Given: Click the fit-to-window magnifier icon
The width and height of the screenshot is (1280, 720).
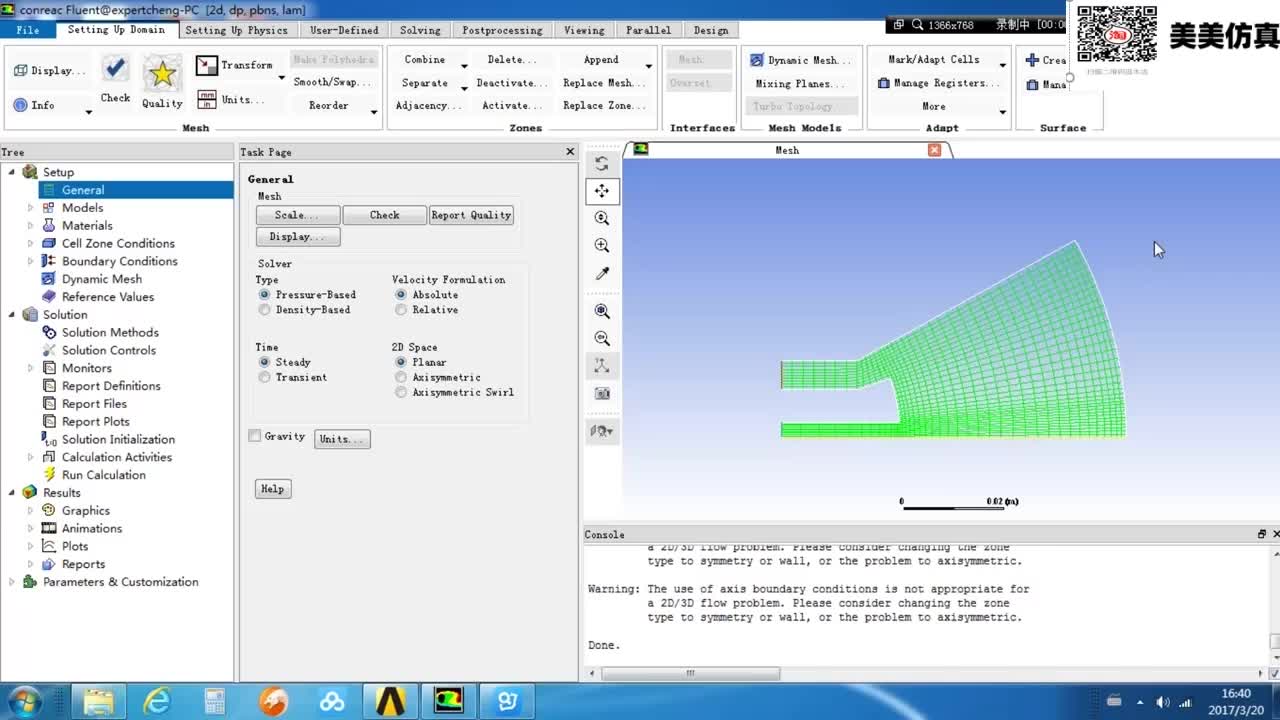Looking at the screenshot, I should click(602, 311).
